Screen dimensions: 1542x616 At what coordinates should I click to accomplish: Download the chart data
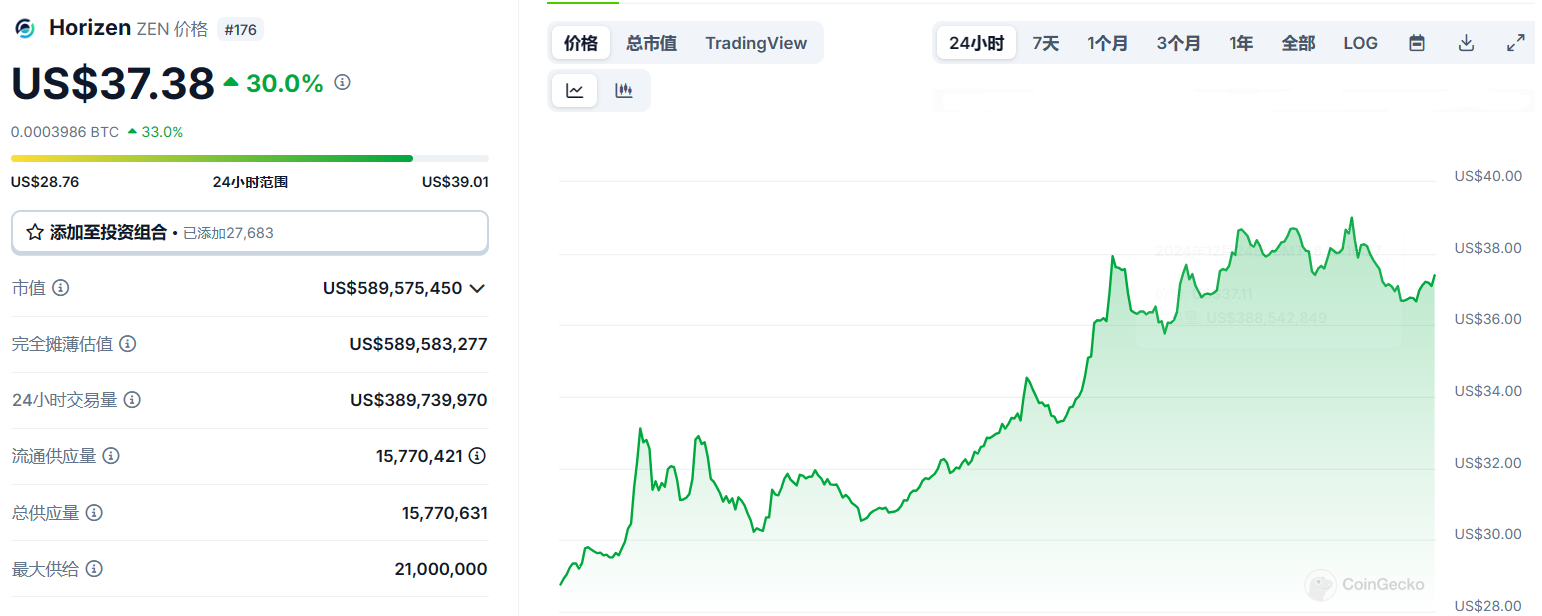pos(1466,43)
